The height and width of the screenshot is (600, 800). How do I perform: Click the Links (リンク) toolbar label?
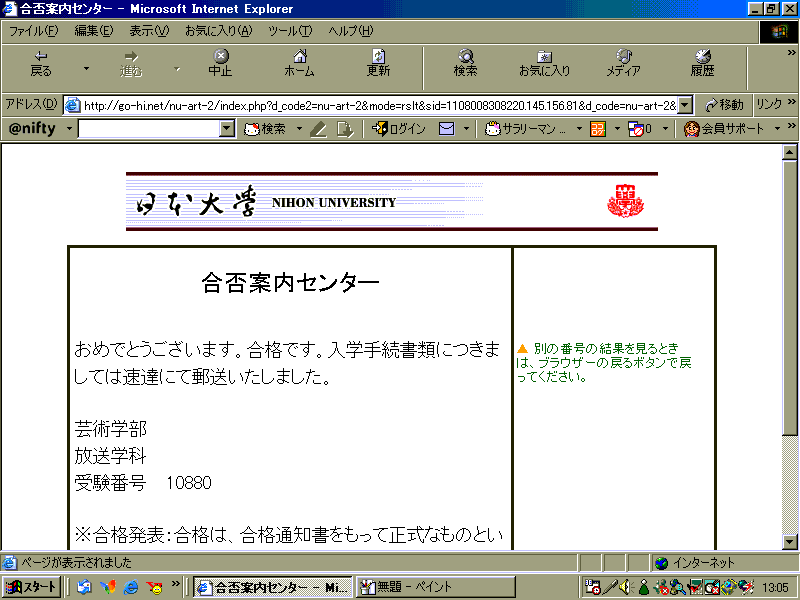tap(769, 104)
